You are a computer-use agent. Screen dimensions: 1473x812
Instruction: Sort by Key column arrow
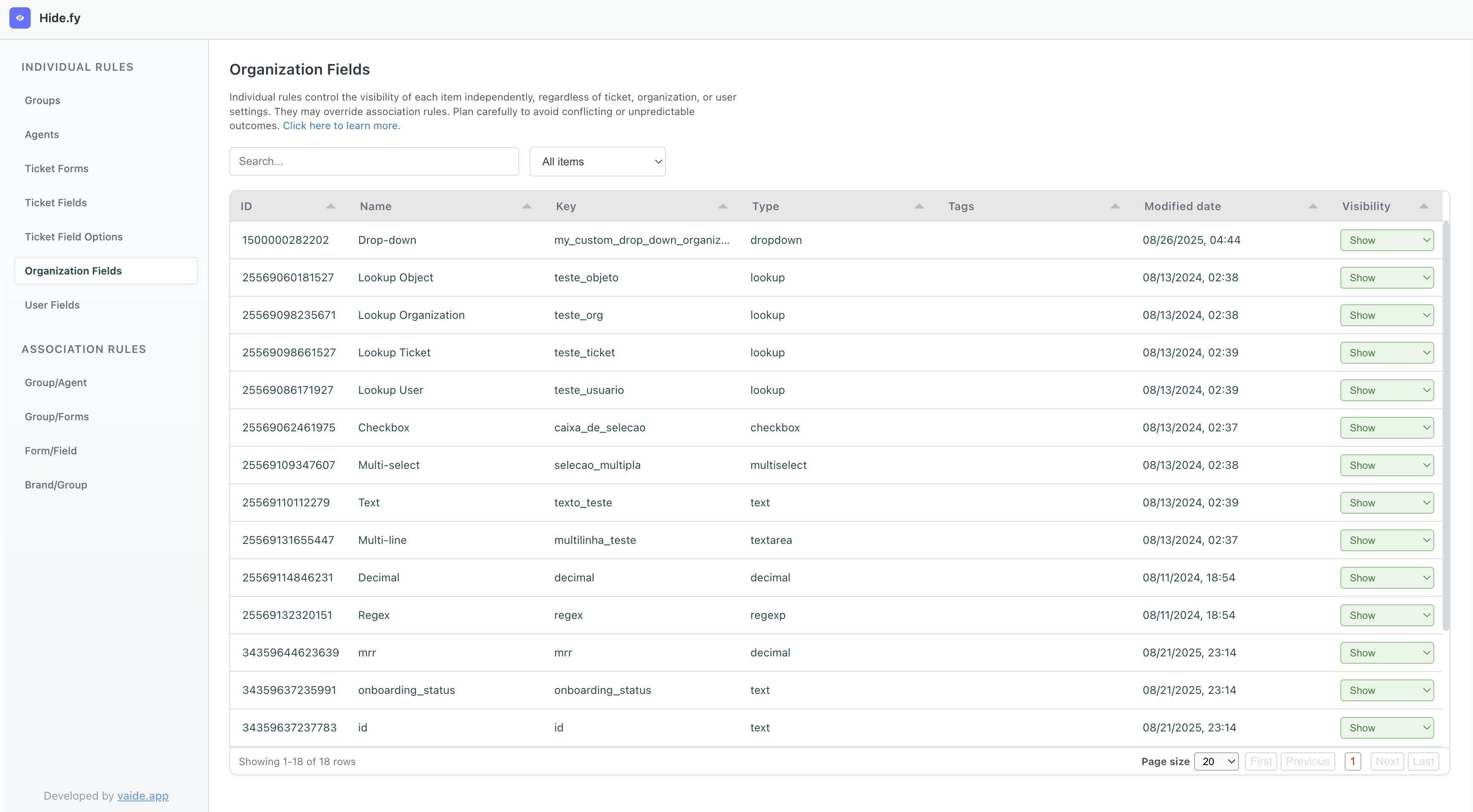[723, 206]
